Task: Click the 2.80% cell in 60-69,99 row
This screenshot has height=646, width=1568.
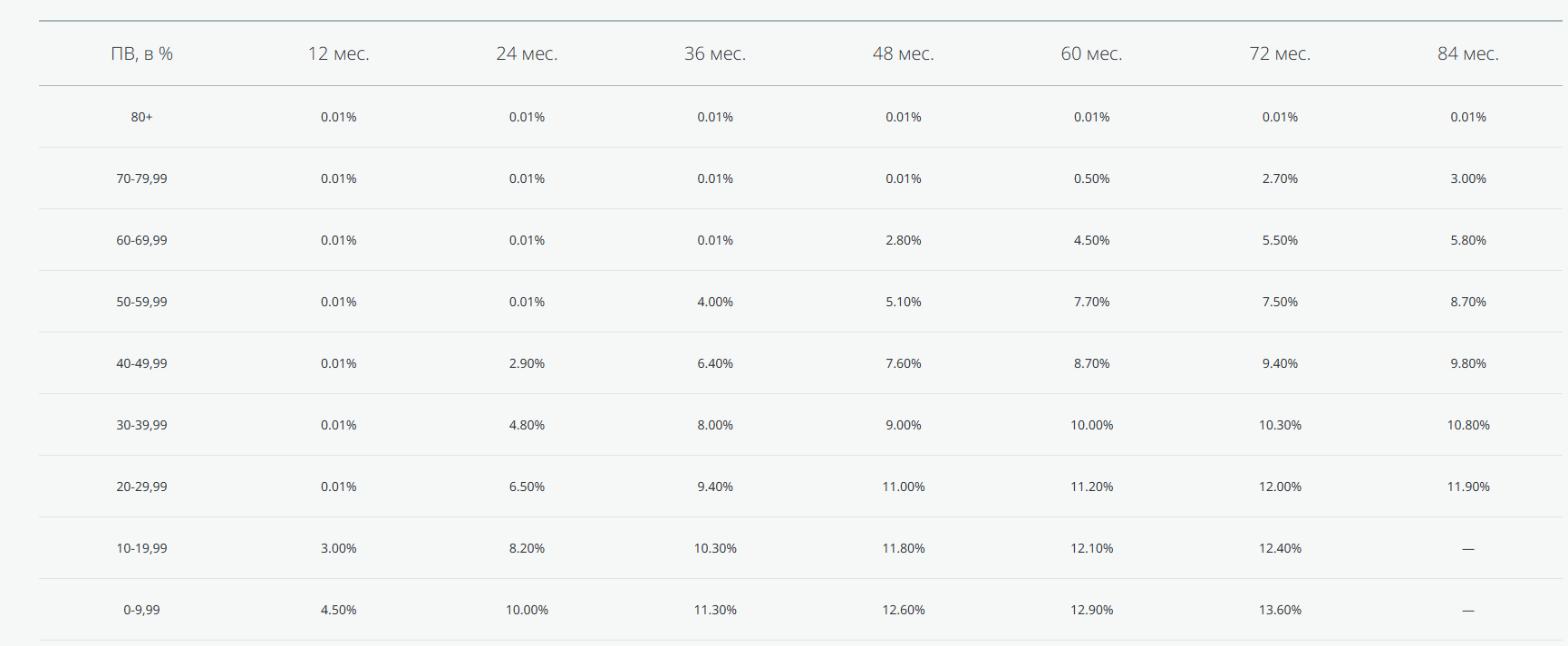Action: coord(903,240)
